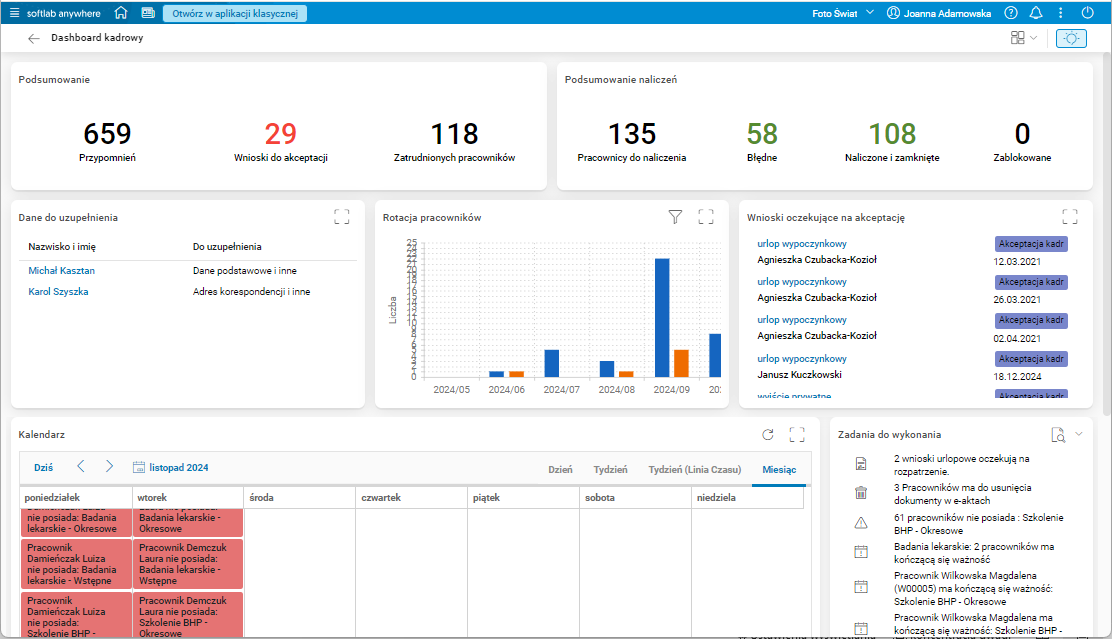Open filter for Rotacja pracowników chart
Image resolution: width=1112 pixels, height=639 pixels.
pyautogui.click(x=675, y=217)
